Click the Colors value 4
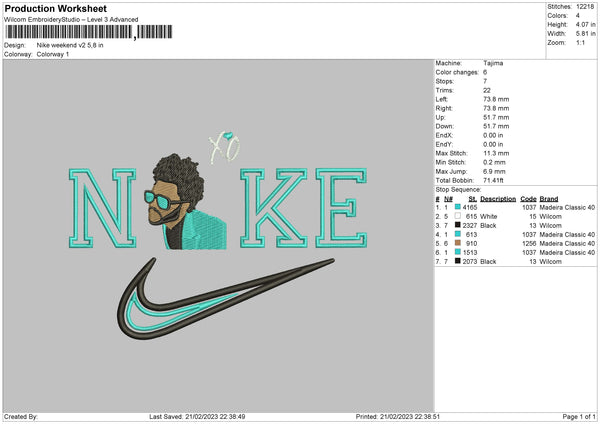The image size is (600, 424). 578,16
